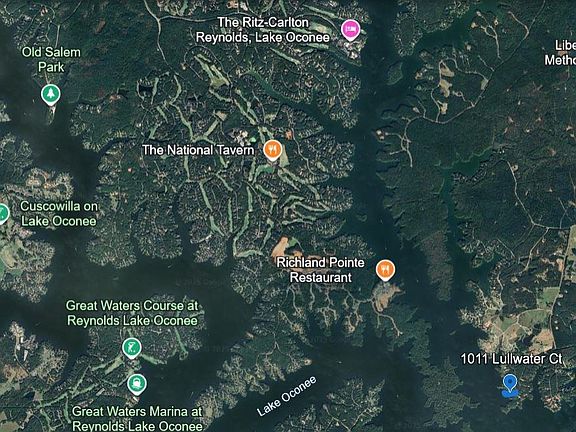This screenshot has height=432, width=576.
Task: Click The National Tavern label text
Action: [x=198, y=150]
